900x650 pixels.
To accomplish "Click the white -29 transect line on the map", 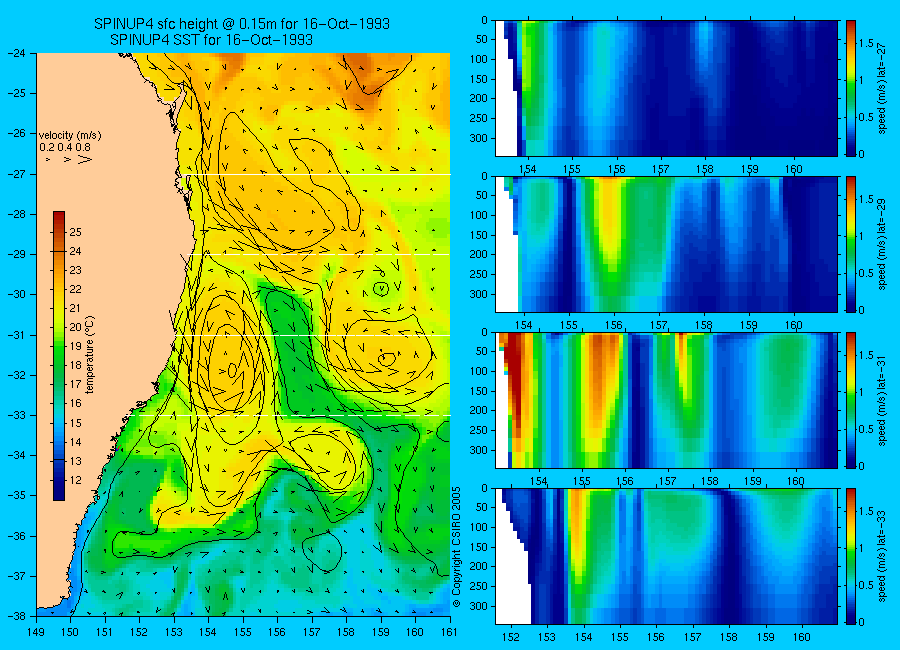I will point(320,254).
